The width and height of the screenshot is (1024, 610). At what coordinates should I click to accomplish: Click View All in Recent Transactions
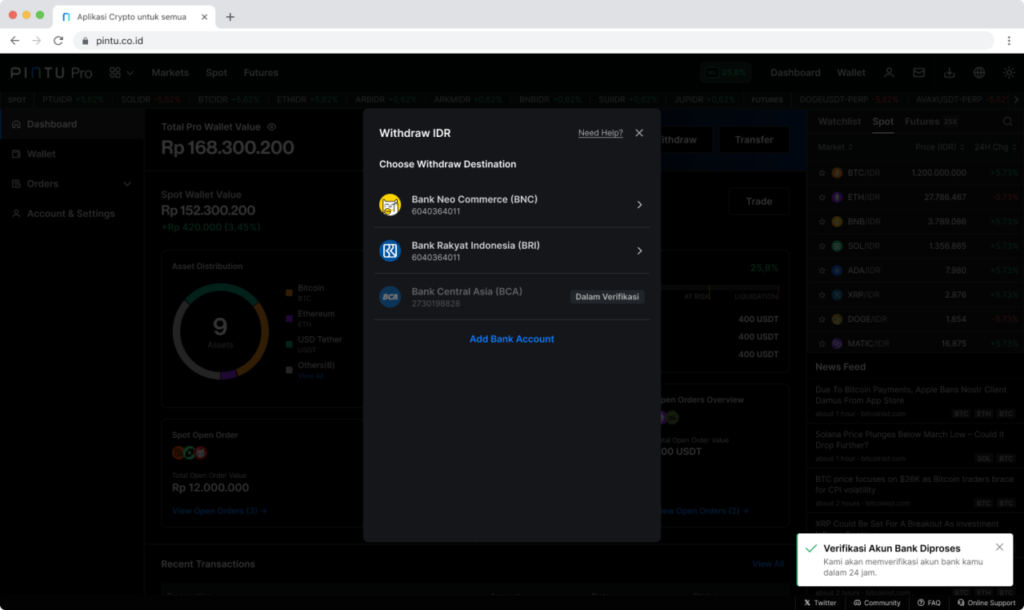tap(767, 564)
